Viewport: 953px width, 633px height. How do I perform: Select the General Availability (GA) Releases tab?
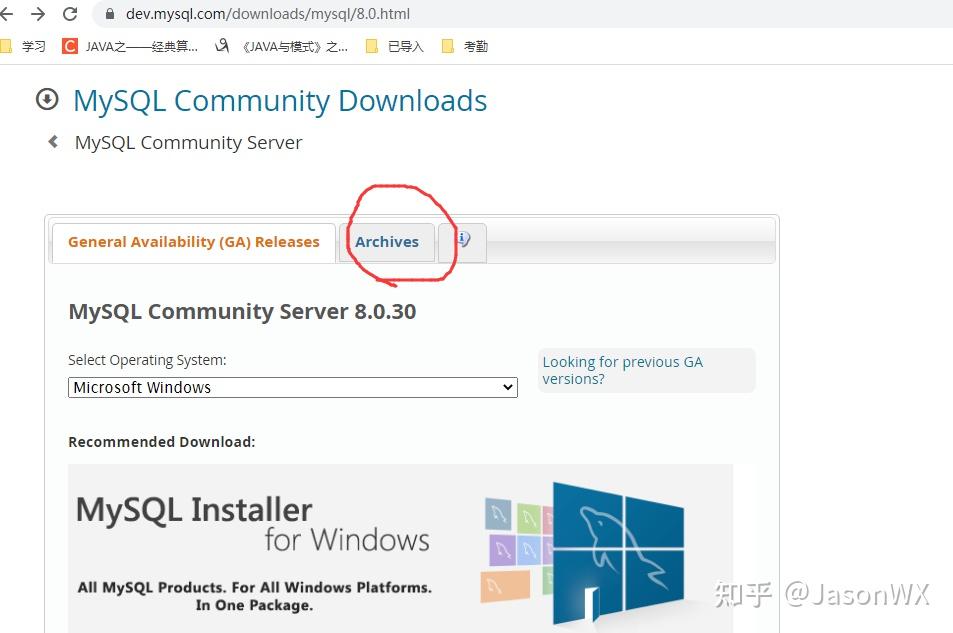[x=192, y=241]
